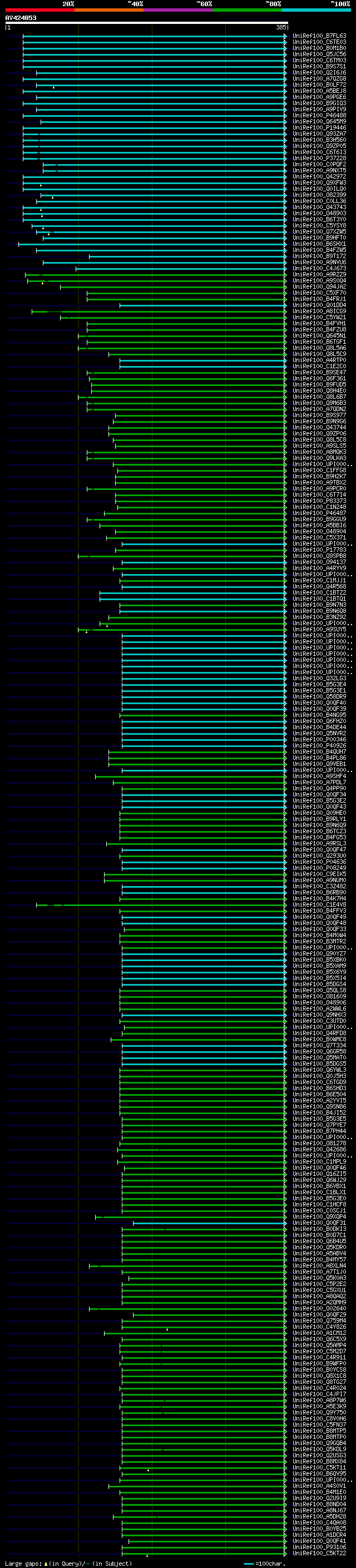The width and height of the screenshot is (356, 1568).
Task: Open the hit UniRef100_Q5JC56
Action: tap(319, 54)
